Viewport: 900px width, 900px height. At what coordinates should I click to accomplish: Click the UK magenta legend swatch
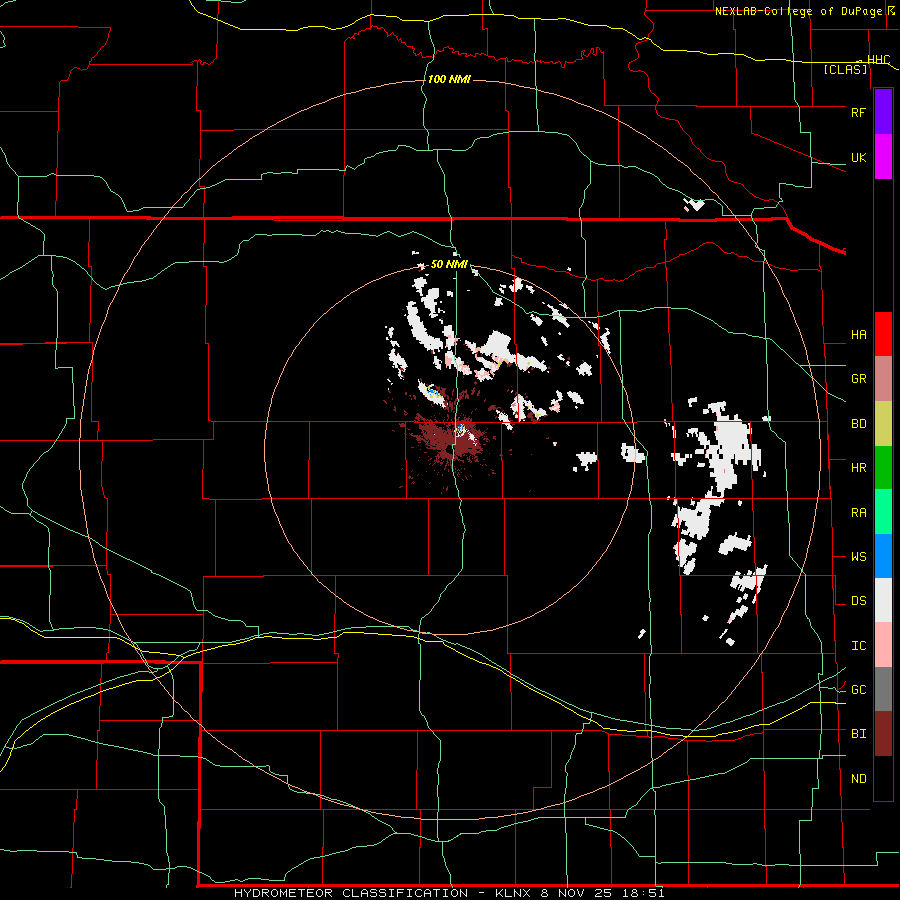[883, 157]
